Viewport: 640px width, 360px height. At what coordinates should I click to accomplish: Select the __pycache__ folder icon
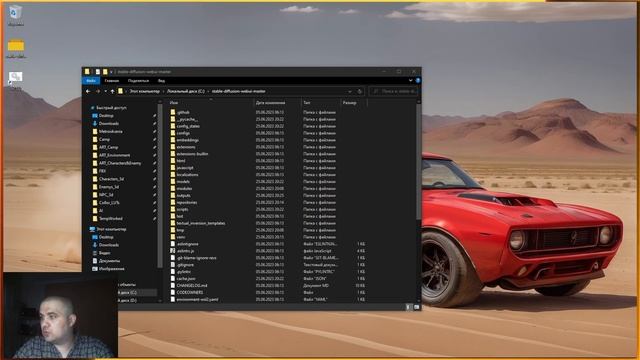click(x=173, y=119)
